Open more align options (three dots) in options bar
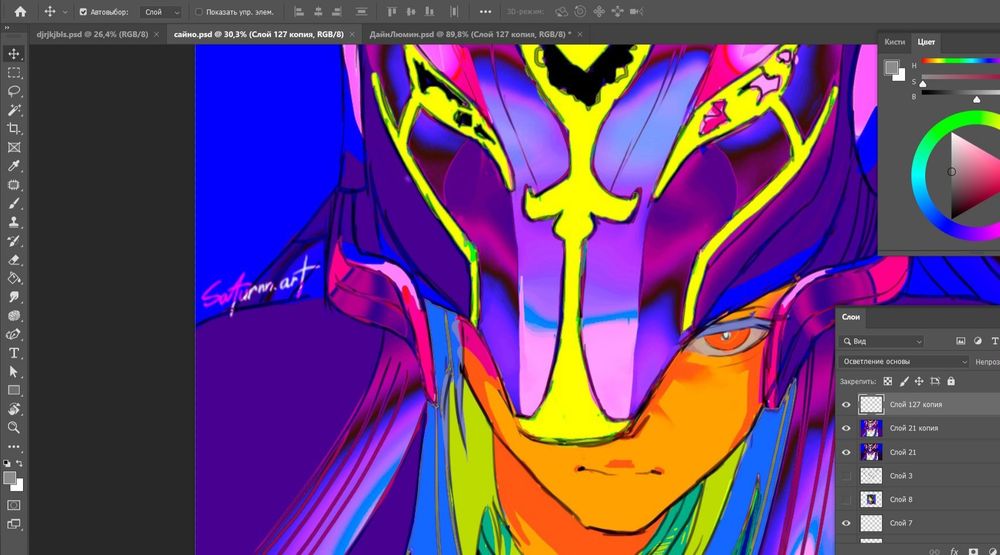 pyautogui.click(x=485, y=11)
